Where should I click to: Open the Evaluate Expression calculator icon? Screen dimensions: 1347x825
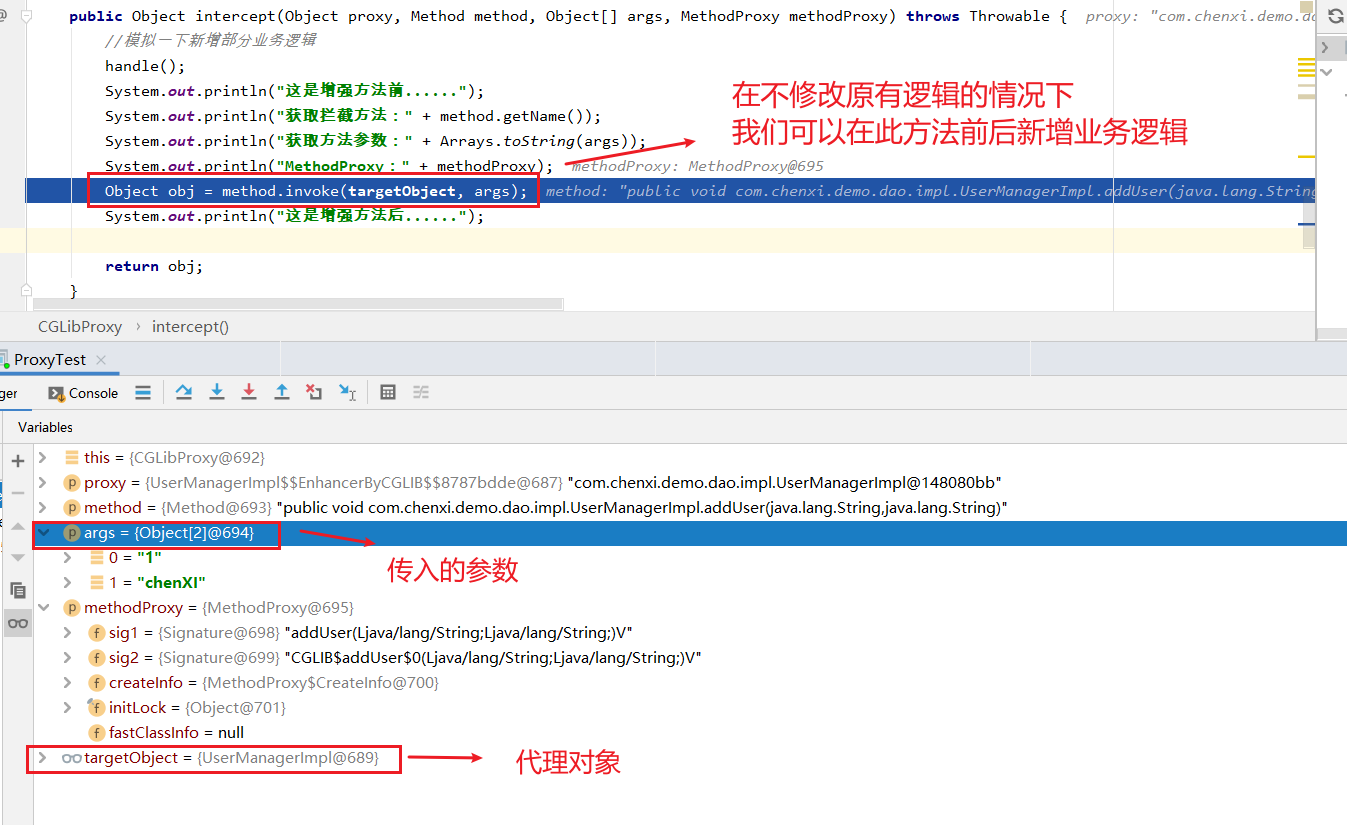pos(389,392)
